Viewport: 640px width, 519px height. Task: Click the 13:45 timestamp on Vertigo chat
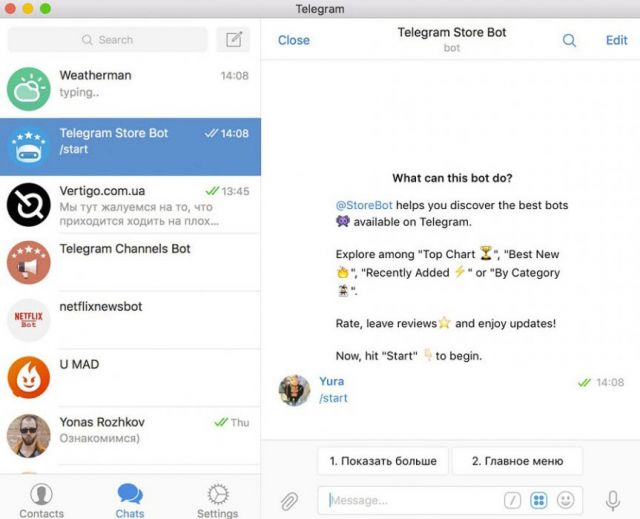click(235, 191)
